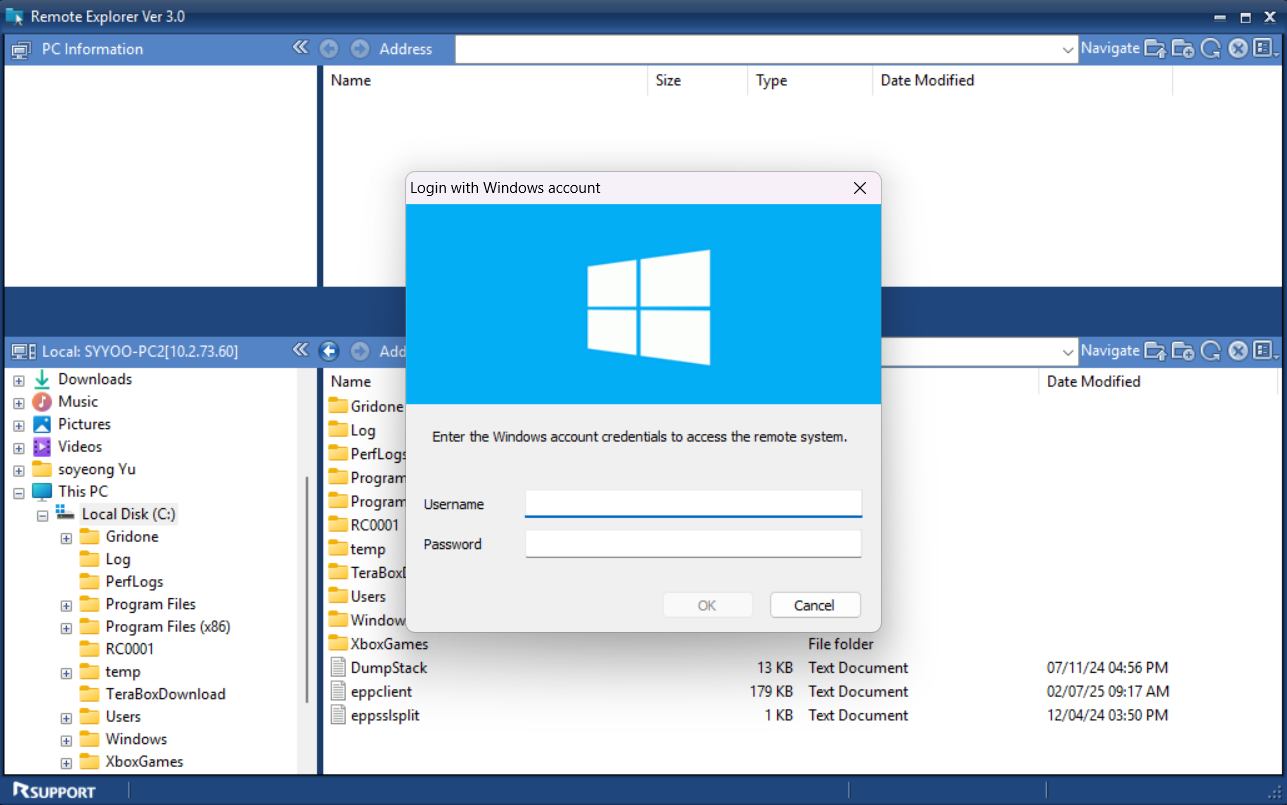Click the eppclient file icon in list

click(338, 691)
